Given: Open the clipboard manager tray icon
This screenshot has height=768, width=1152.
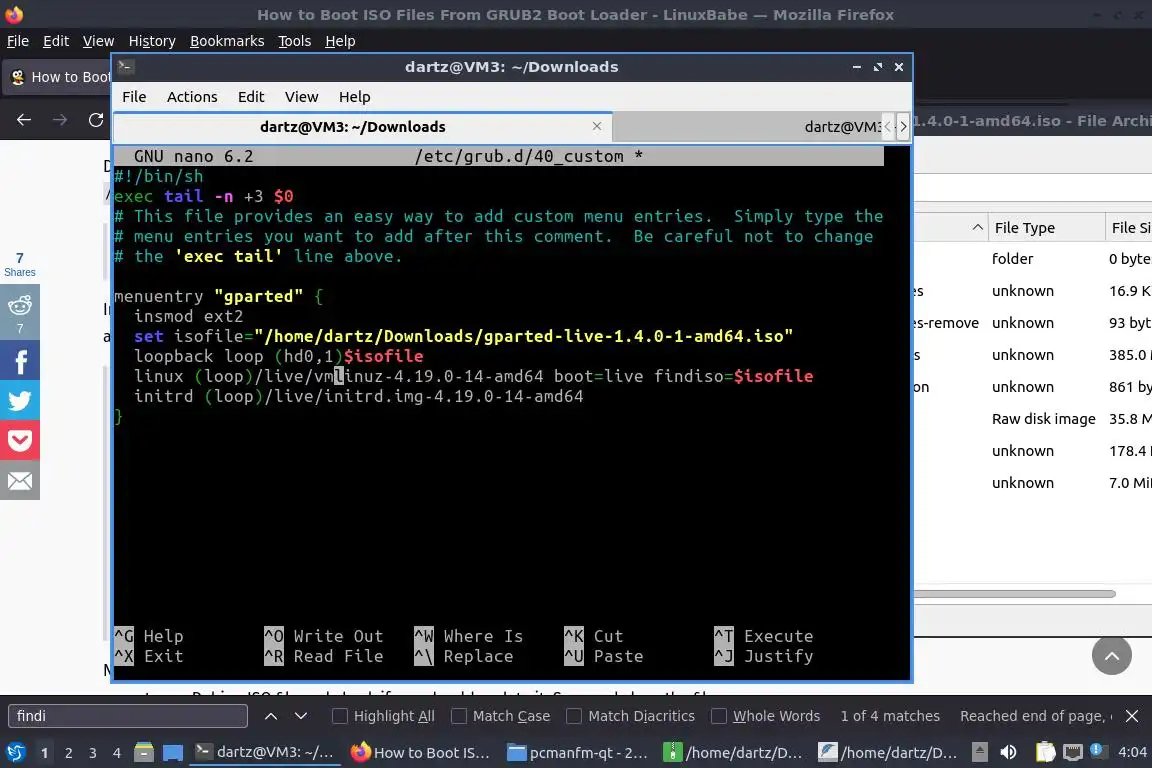Looking at the screenshot, I should (1045, 752).
